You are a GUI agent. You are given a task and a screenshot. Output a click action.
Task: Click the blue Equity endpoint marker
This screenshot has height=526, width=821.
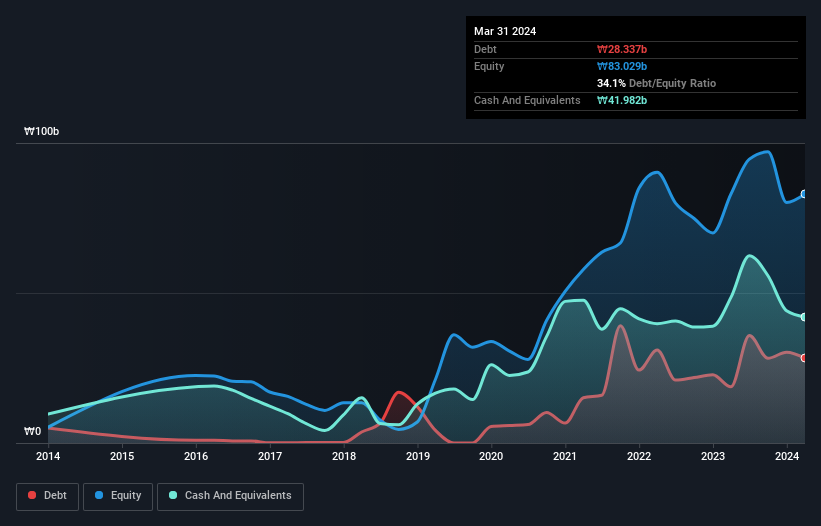(804, 194)
